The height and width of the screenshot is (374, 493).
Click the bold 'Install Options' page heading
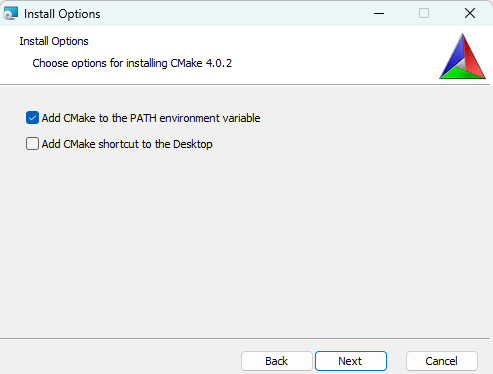54,41
